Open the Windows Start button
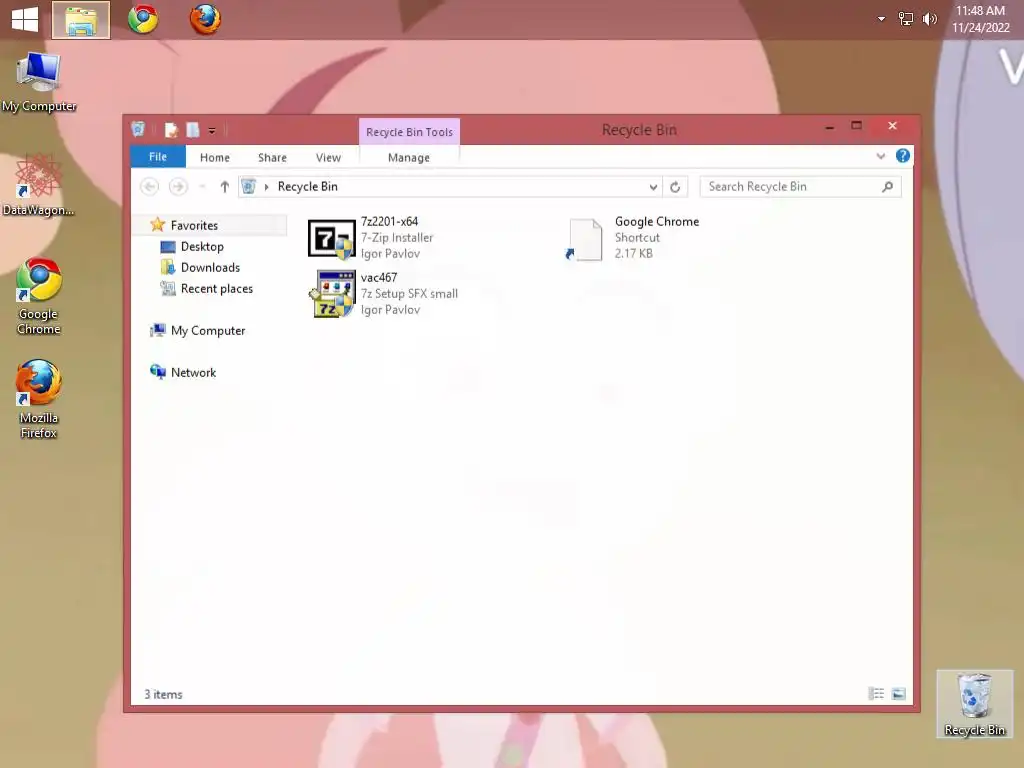This screenshot has height=768, width=1024. pyautogui.click(x=25, y=19)
